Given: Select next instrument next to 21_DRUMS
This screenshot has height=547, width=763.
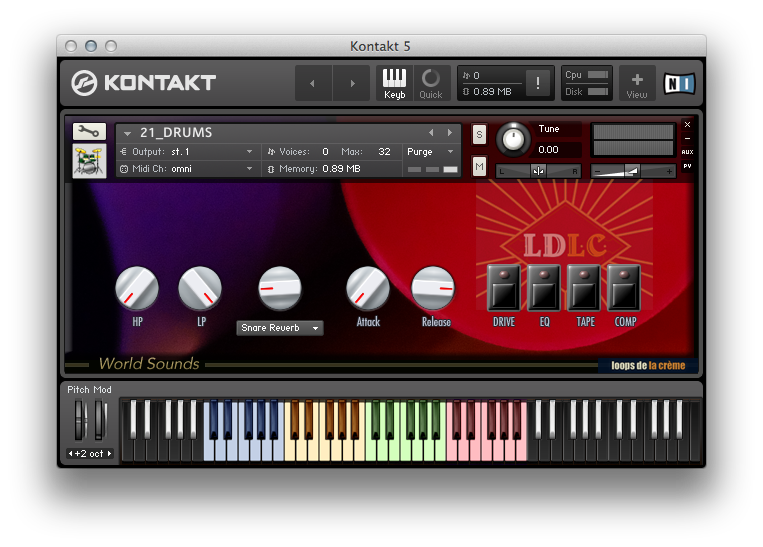Looking at the screenshot, I should pos(450,132).
